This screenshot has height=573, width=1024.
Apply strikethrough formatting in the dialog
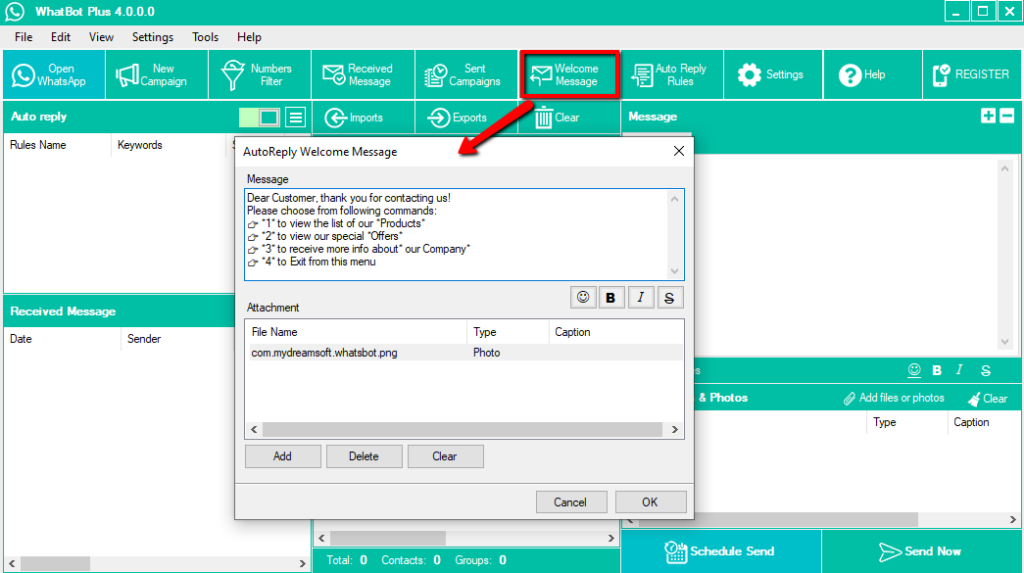668,298
